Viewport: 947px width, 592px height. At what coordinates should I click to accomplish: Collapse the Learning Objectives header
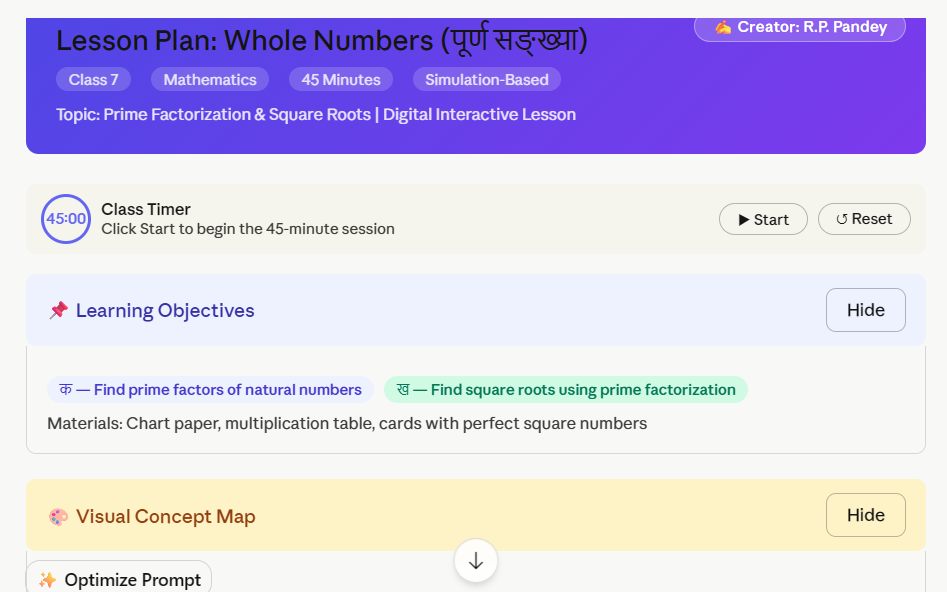tap(400, 311)
